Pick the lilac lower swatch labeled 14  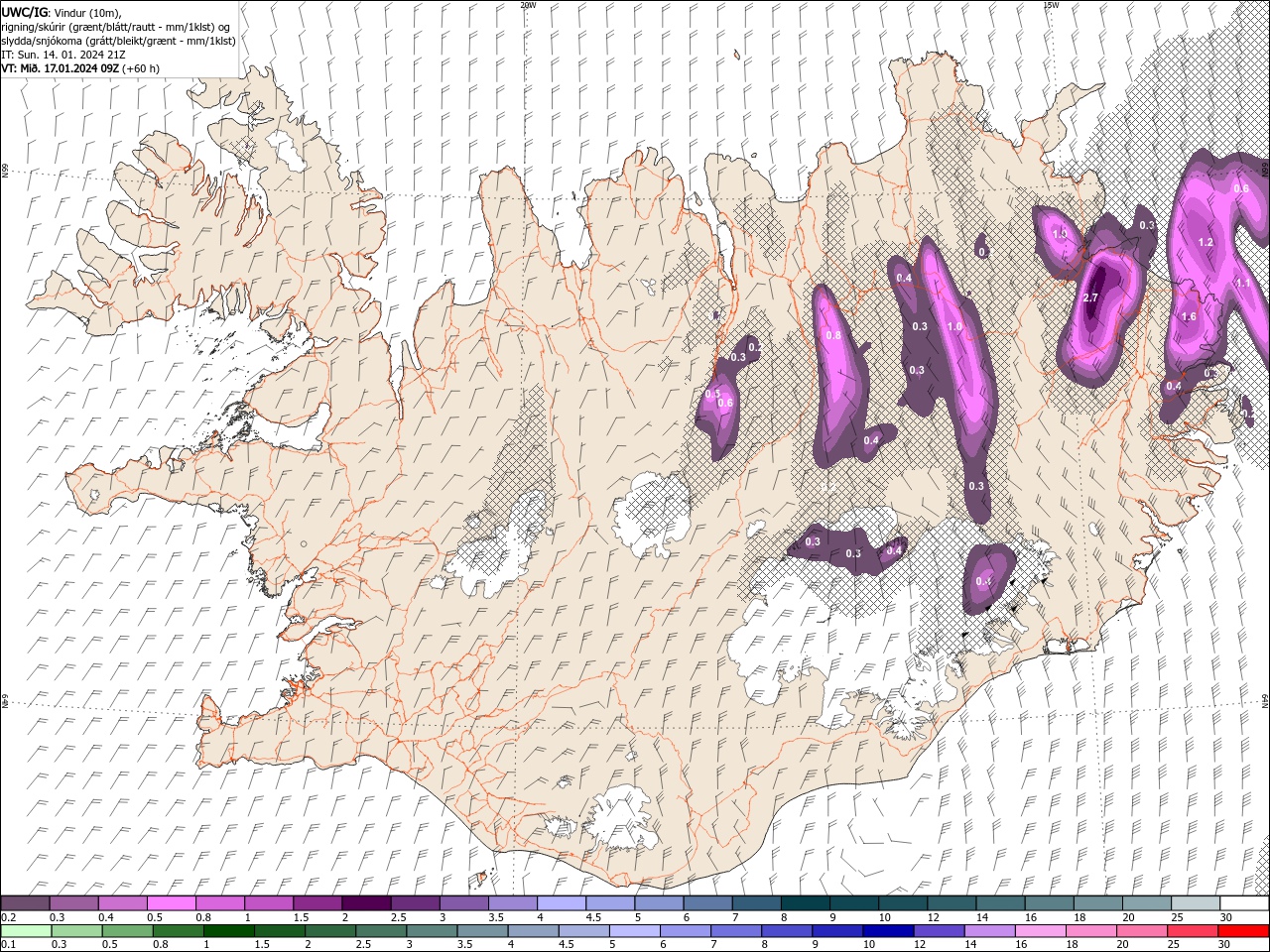coord(990,931)
